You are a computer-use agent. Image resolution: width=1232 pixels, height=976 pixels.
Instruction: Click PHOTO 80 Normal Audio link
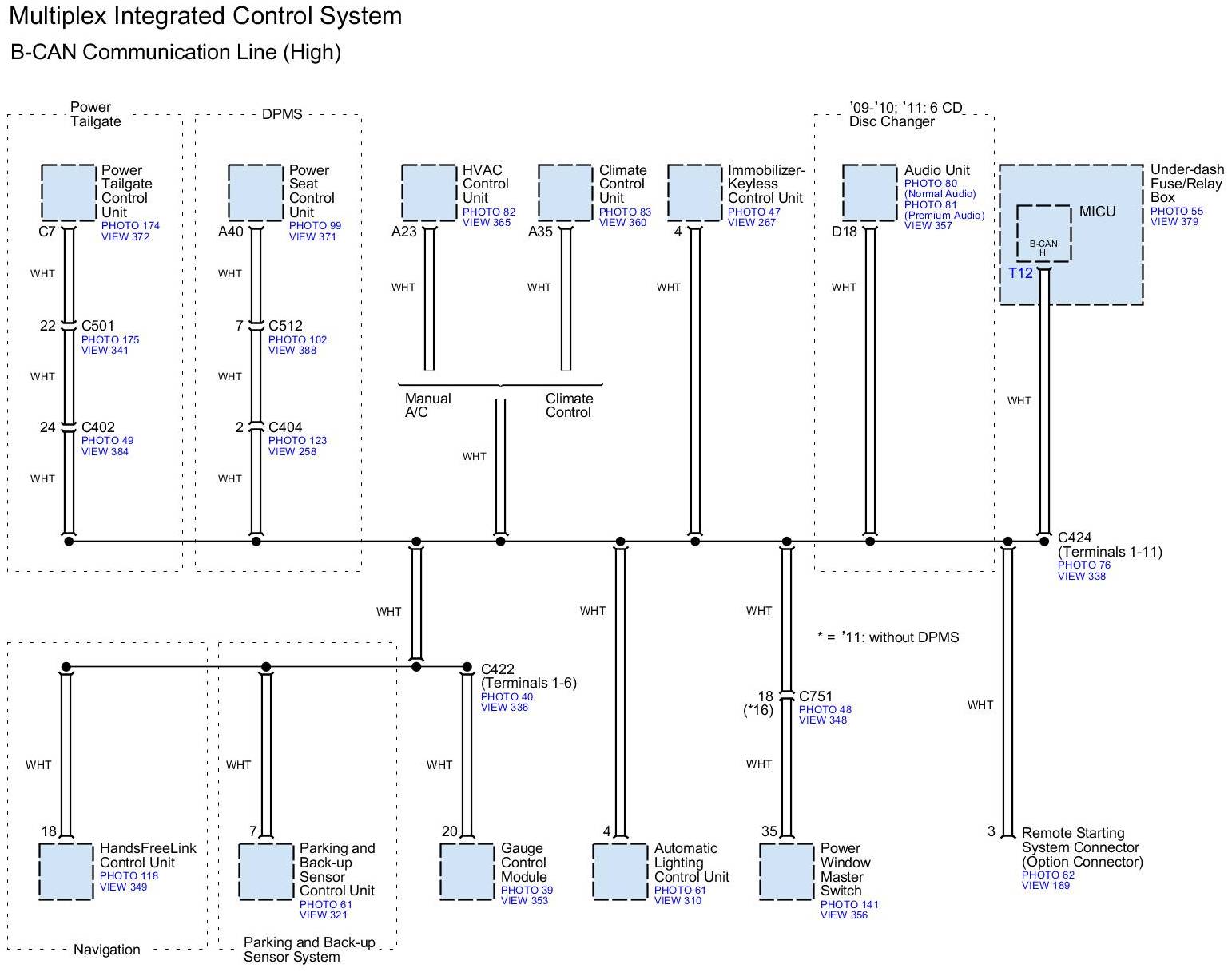click(930, 184)
